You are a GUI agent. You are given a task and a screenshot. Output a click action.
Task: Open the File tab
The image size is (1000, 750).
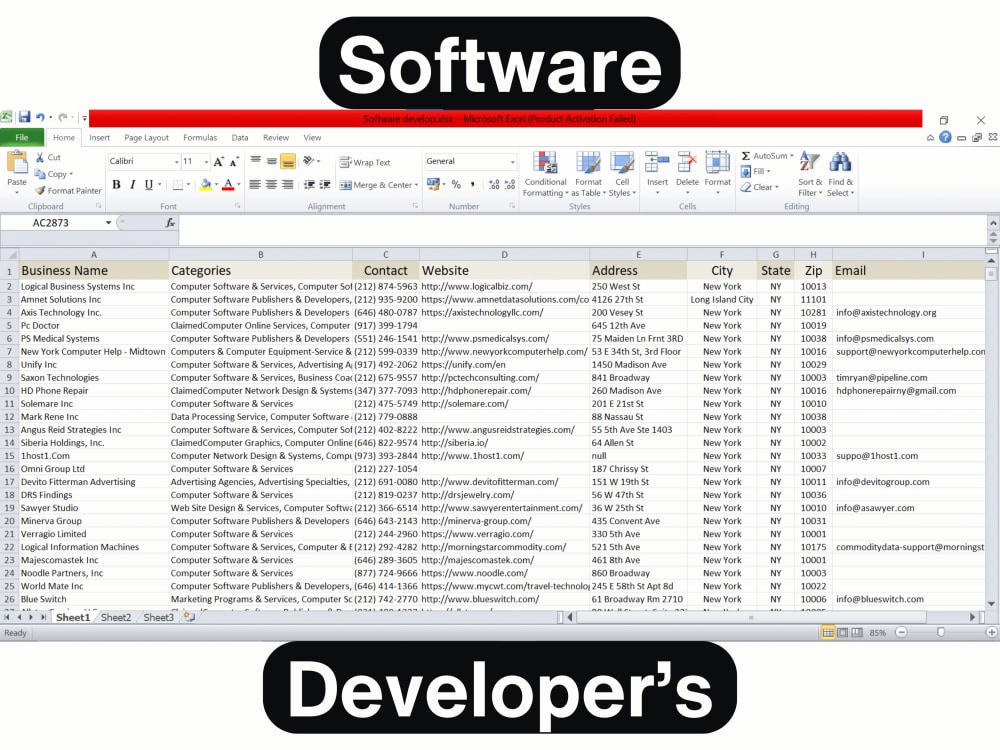point(22,137)
